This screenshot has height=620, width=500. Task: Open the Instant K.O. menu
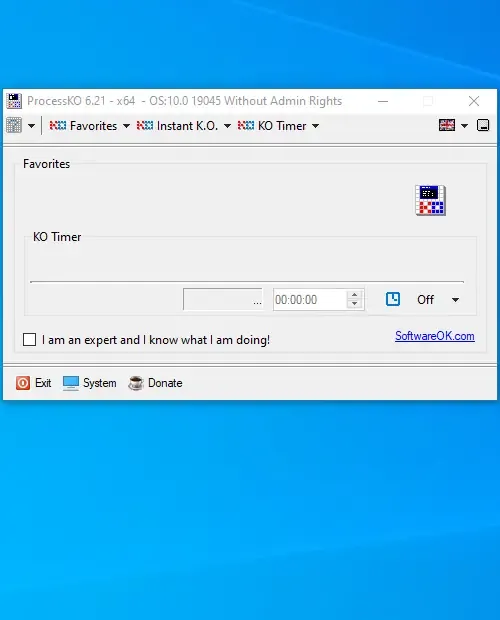pos(187,126)
